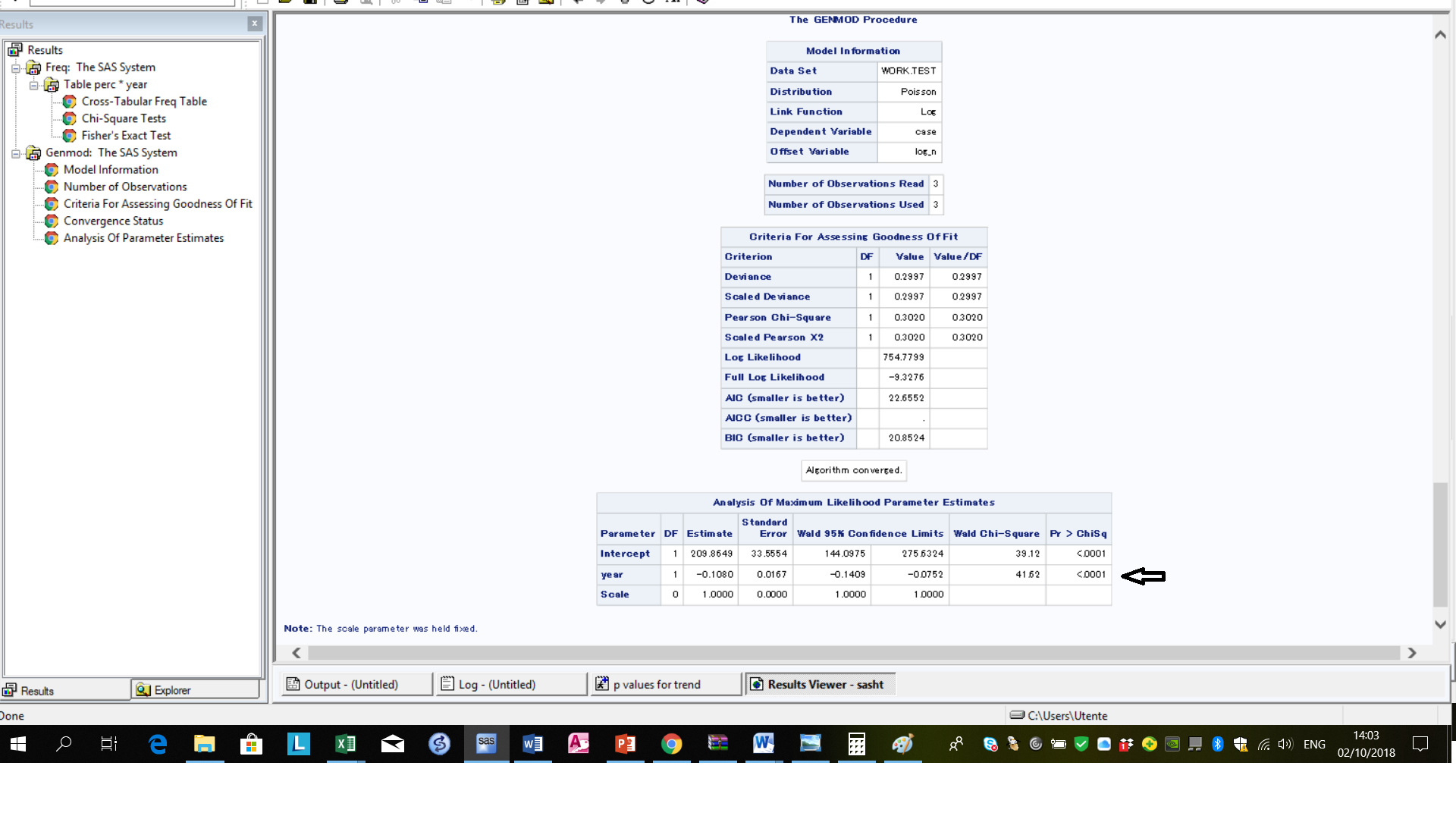Click the Output - (Untitled) window icon
The image size is (1456, 819).
pyautogui.click(x=293, y=683)
